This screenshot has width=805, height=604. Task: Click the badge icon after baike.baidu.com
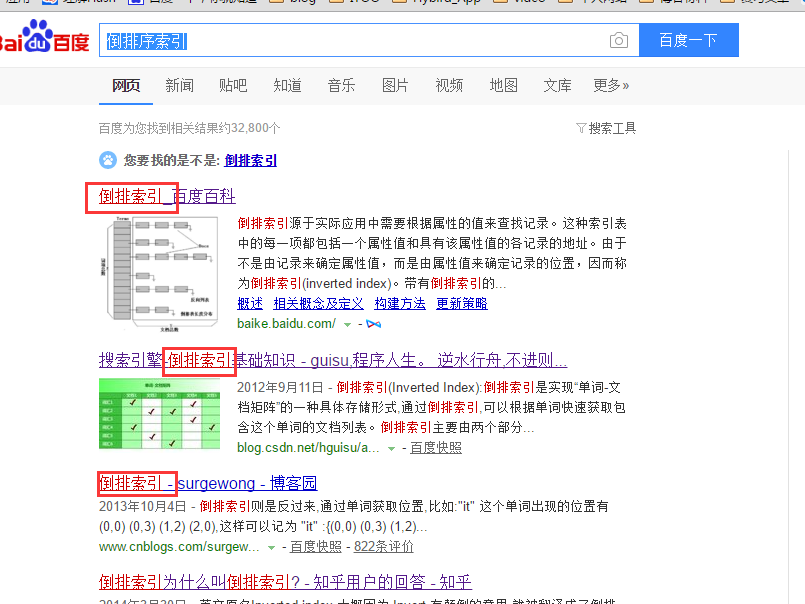coord(374,324)
